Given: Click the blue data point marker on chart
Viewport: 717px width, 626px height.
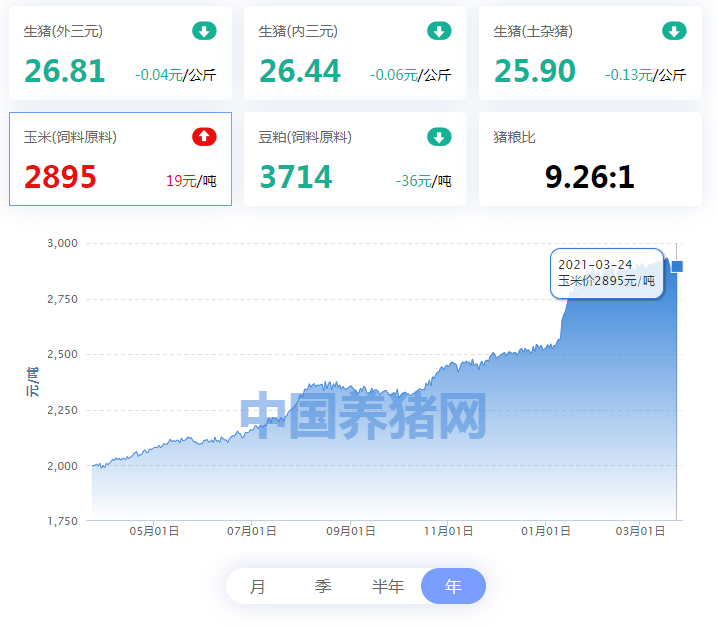Looking at the screenshot, I should pos(677,266).
